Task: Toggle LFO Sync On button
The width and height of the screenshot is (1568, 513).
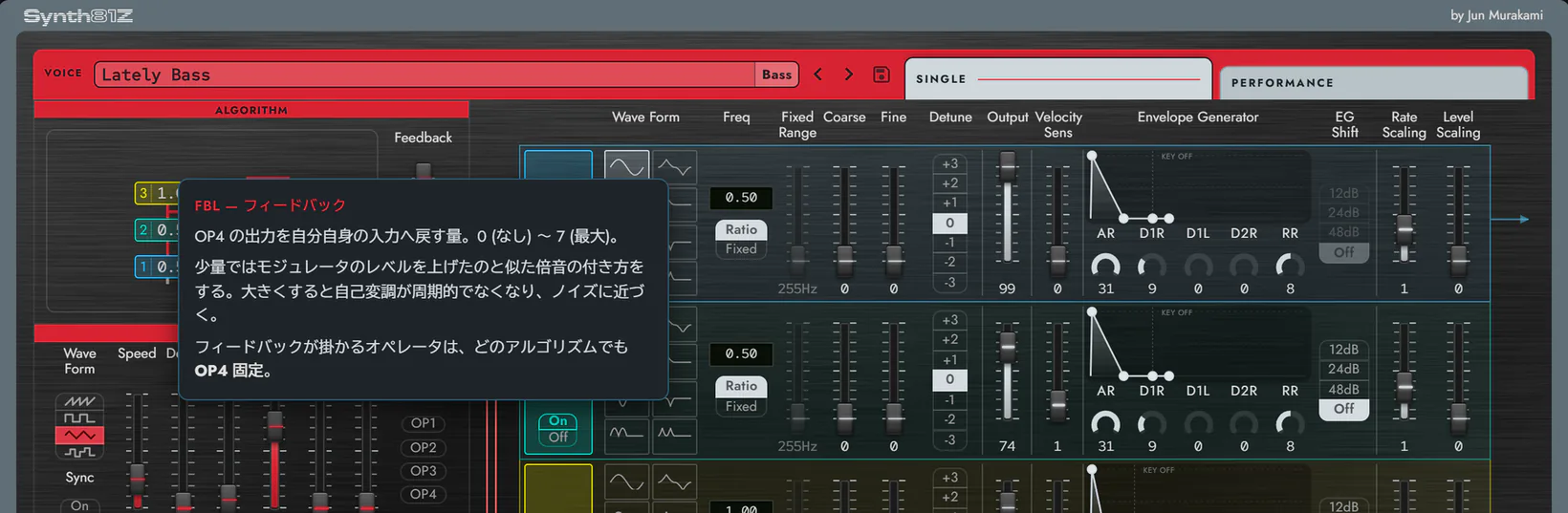Action: 80,505
